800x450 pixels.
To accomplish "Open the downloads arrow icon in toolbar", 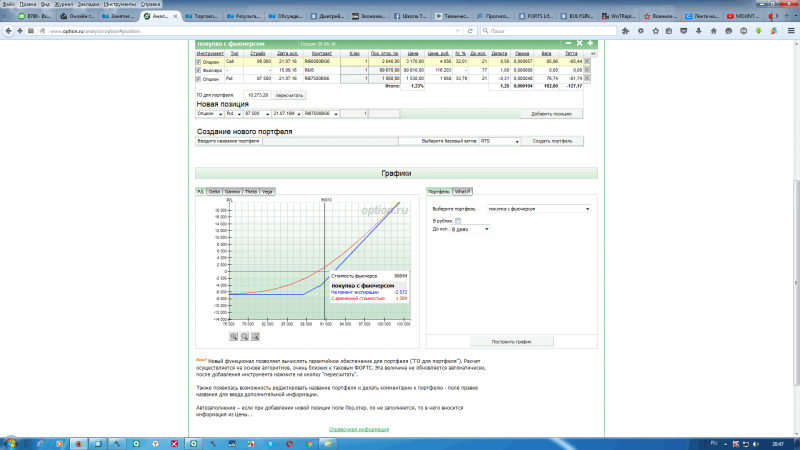I will [698, 31].
